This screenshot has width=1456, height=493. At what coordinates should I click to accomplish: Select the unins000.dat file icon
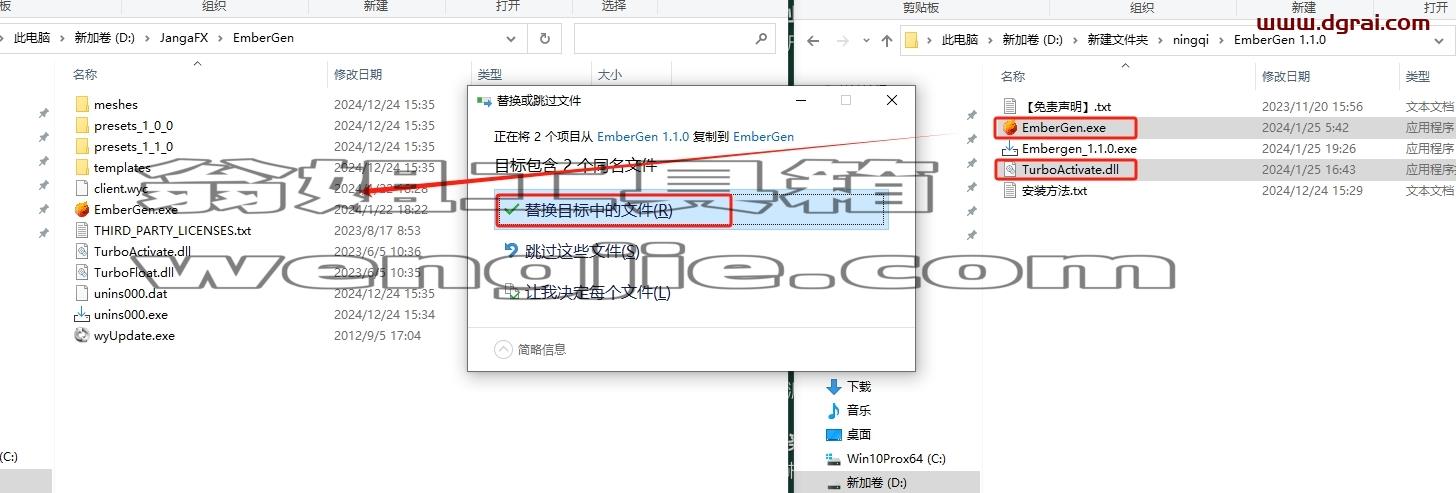pos(82,293)
